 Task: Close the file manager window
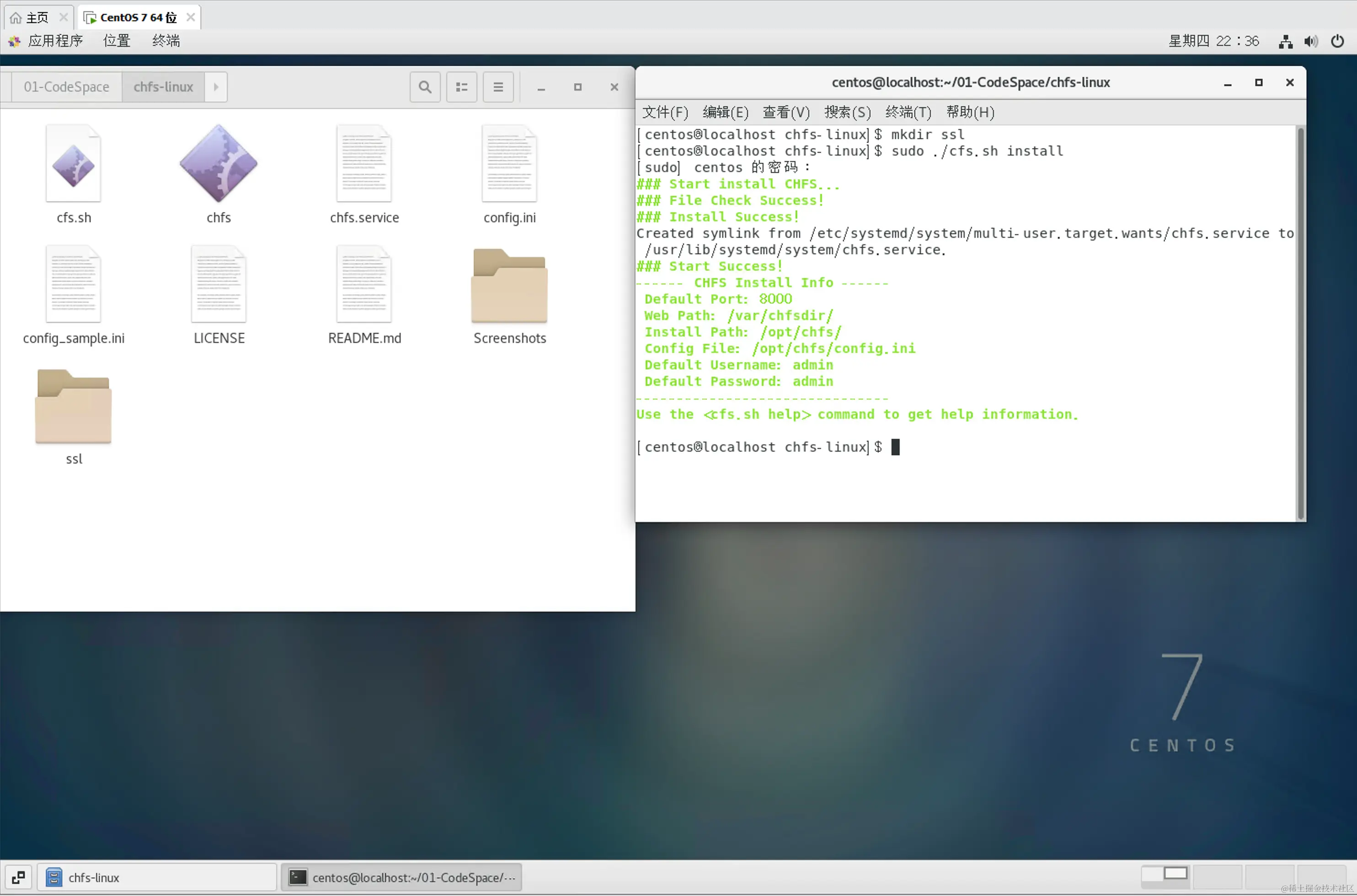tap(614, 87)
